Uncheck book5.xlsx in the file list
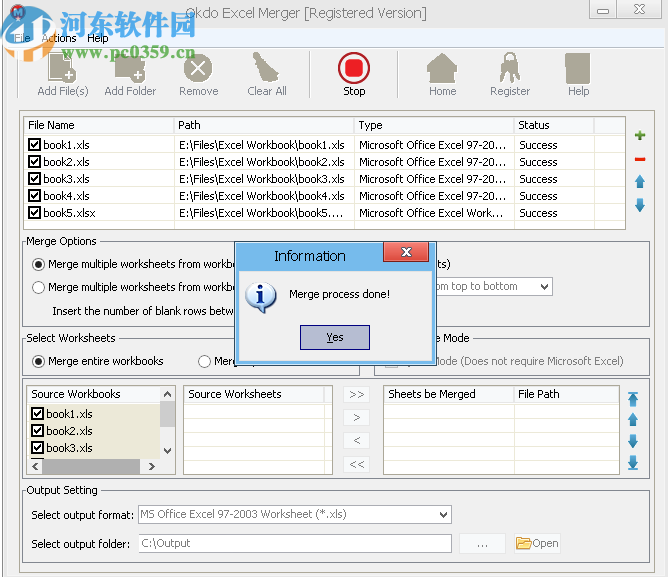 (x=35, y=213)
